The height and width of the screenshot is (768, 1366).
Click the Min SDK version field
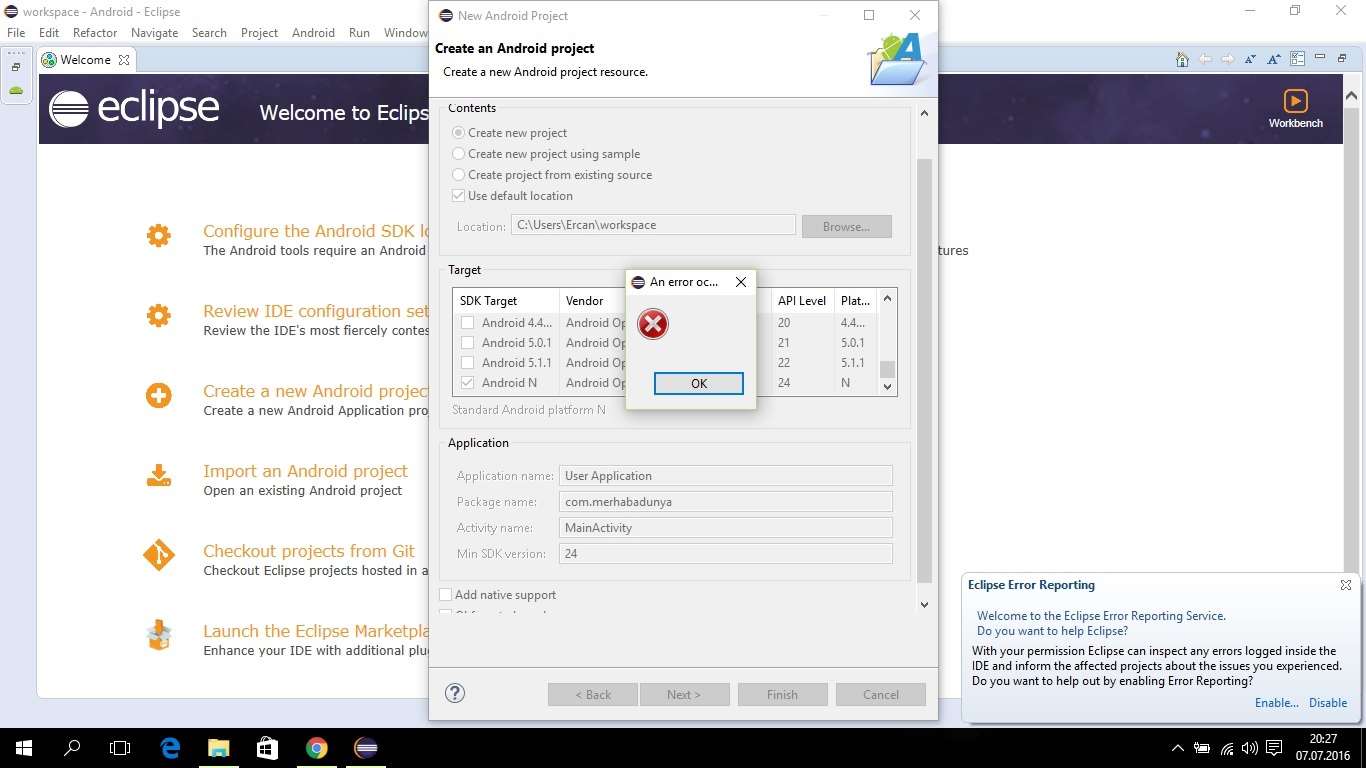726,554
